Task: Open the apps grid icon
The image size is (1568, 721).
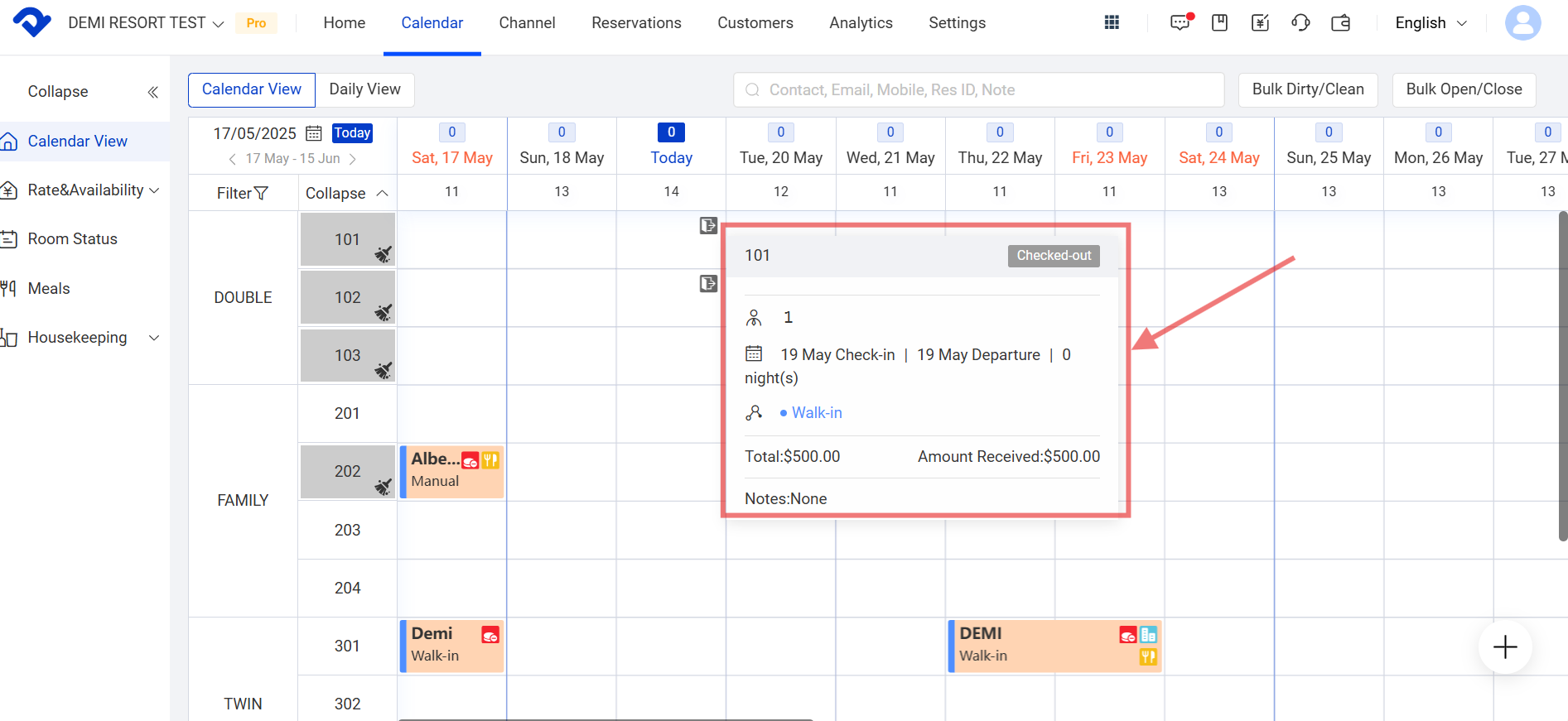Action: click(1112, 22)
